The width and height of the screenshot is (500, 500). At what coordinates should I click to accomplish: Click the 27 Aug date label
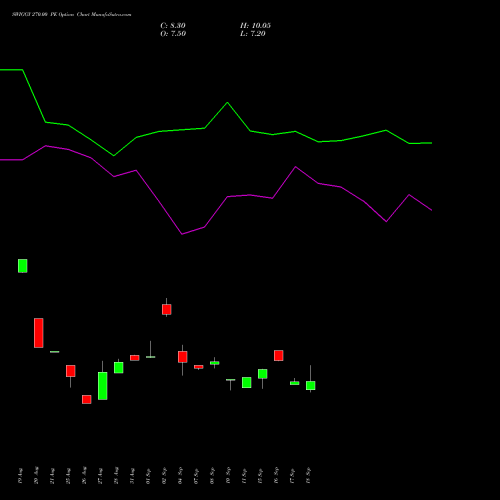click(101, 476)
